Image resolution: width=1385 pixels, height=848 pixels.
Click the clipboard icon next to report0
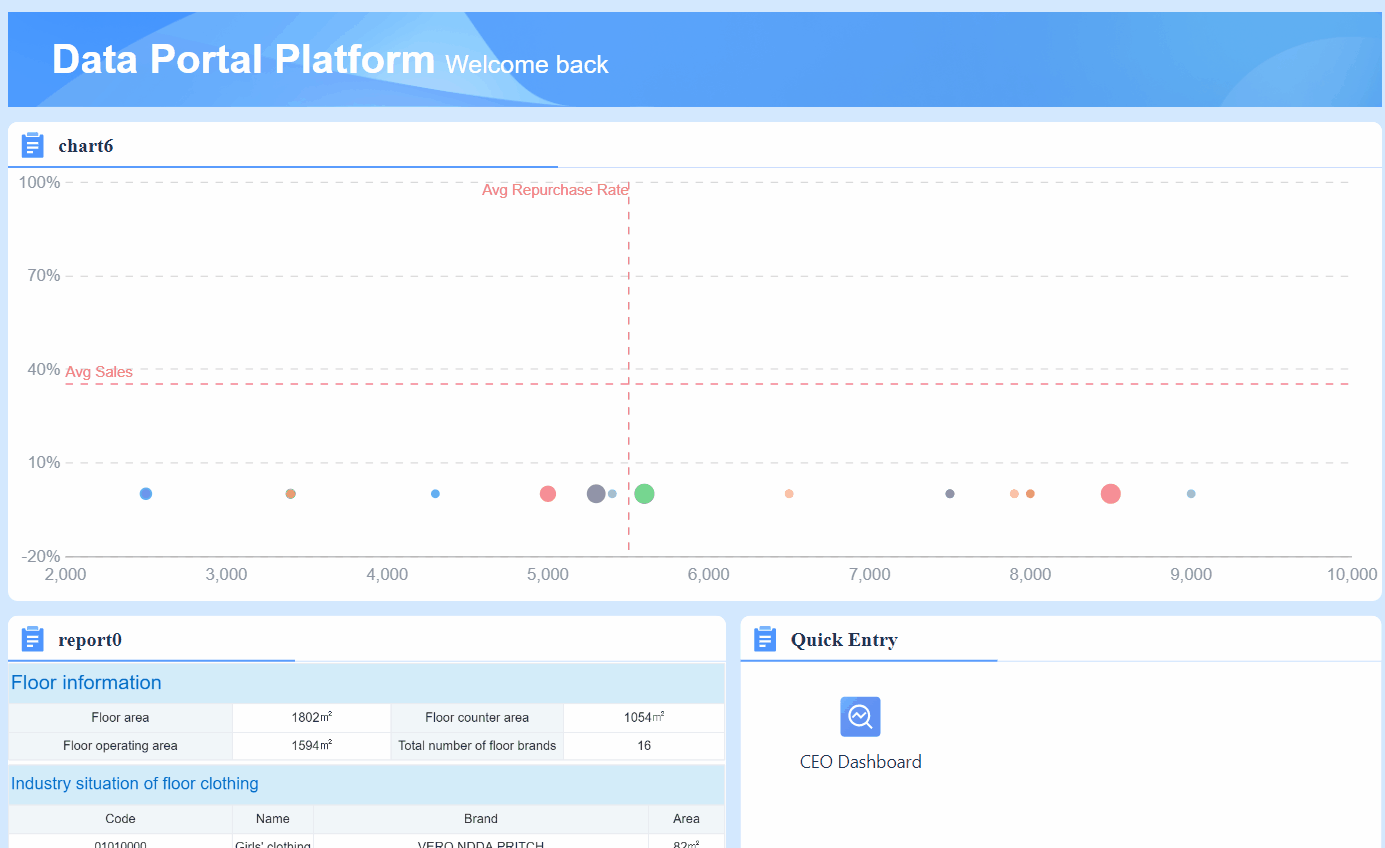pyautogui.click(x=32, y=639)
